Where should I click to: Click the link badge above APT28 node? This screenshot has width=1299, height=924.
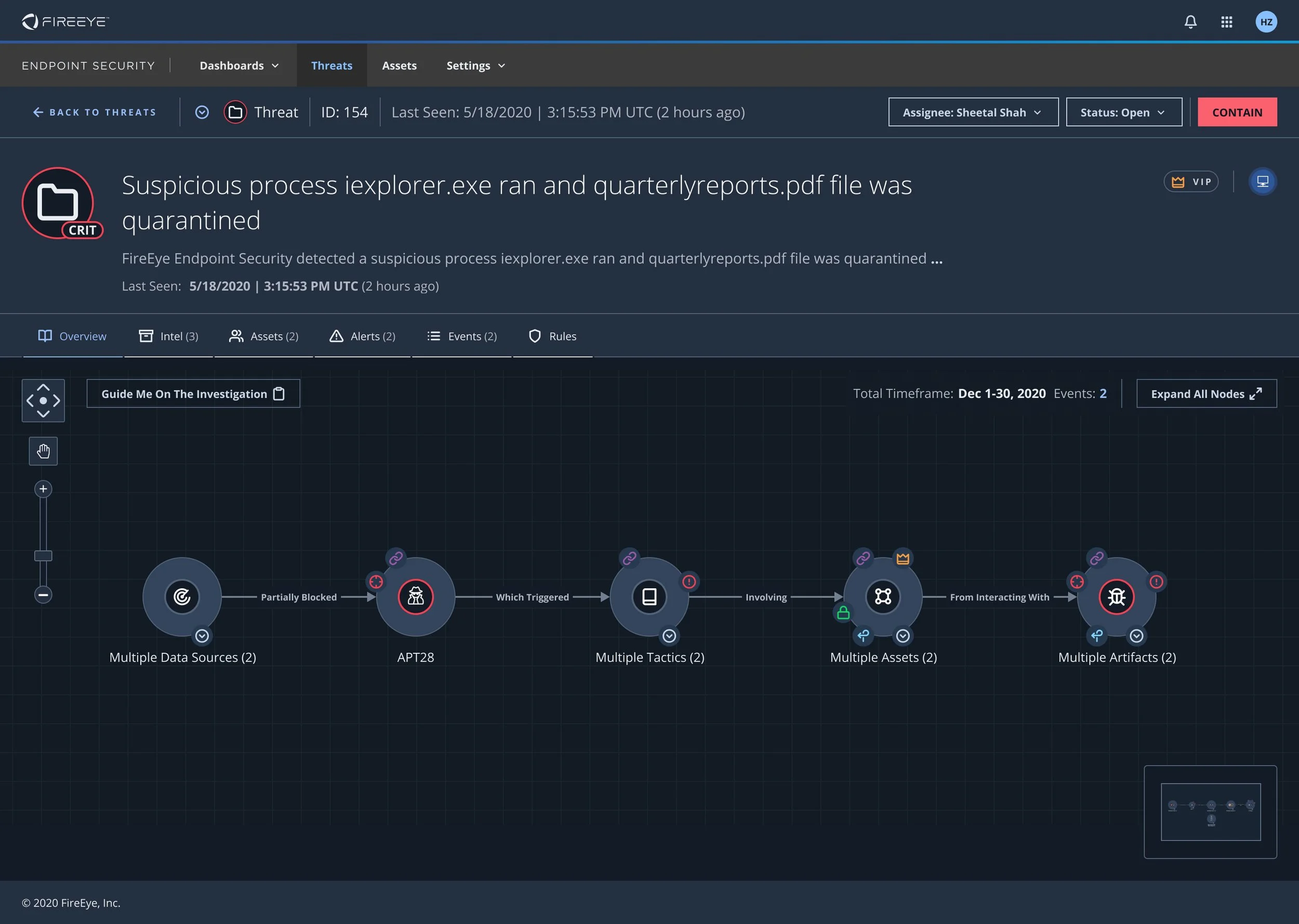pos(396,558)
